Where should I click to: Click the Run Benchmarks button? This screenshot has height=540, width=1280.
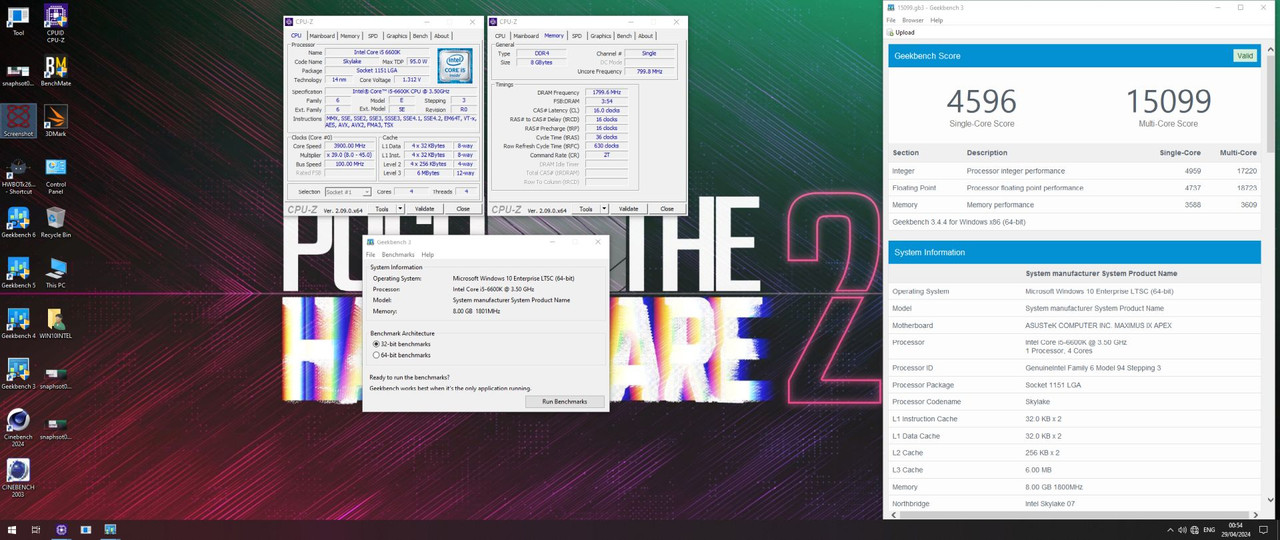point(565,401)
